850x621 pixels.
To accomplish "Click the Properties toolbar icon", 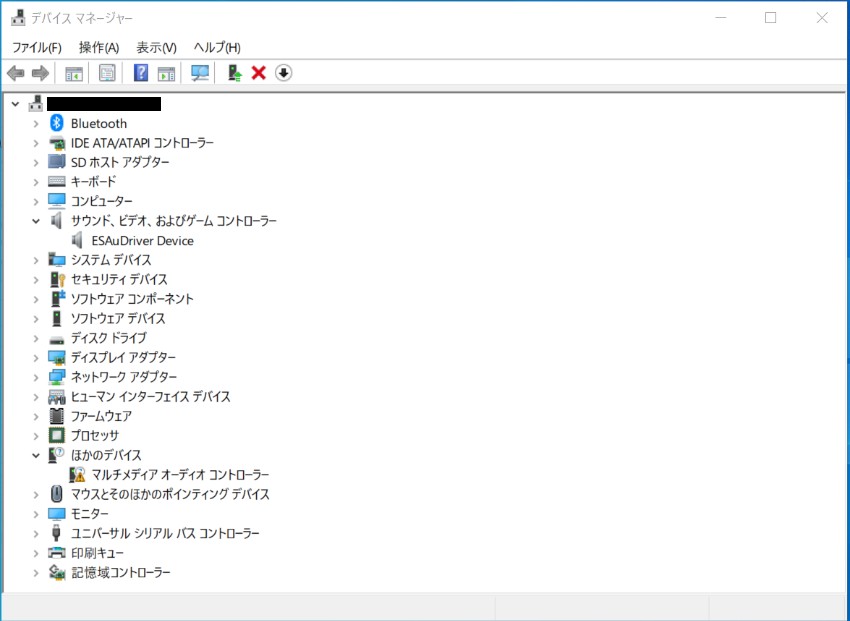I will coord(107,73).
